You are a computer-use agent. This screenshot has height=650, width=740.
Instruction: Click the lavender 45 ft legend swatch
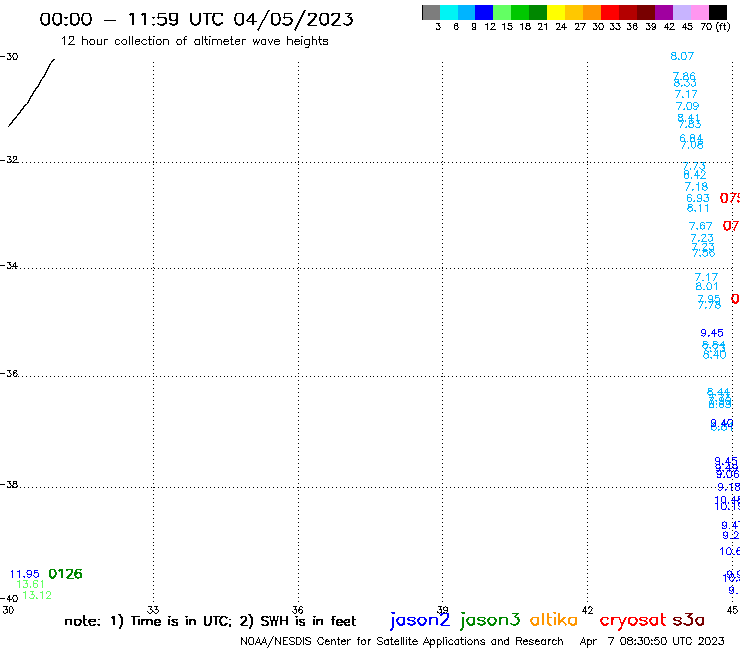[682, 12]
